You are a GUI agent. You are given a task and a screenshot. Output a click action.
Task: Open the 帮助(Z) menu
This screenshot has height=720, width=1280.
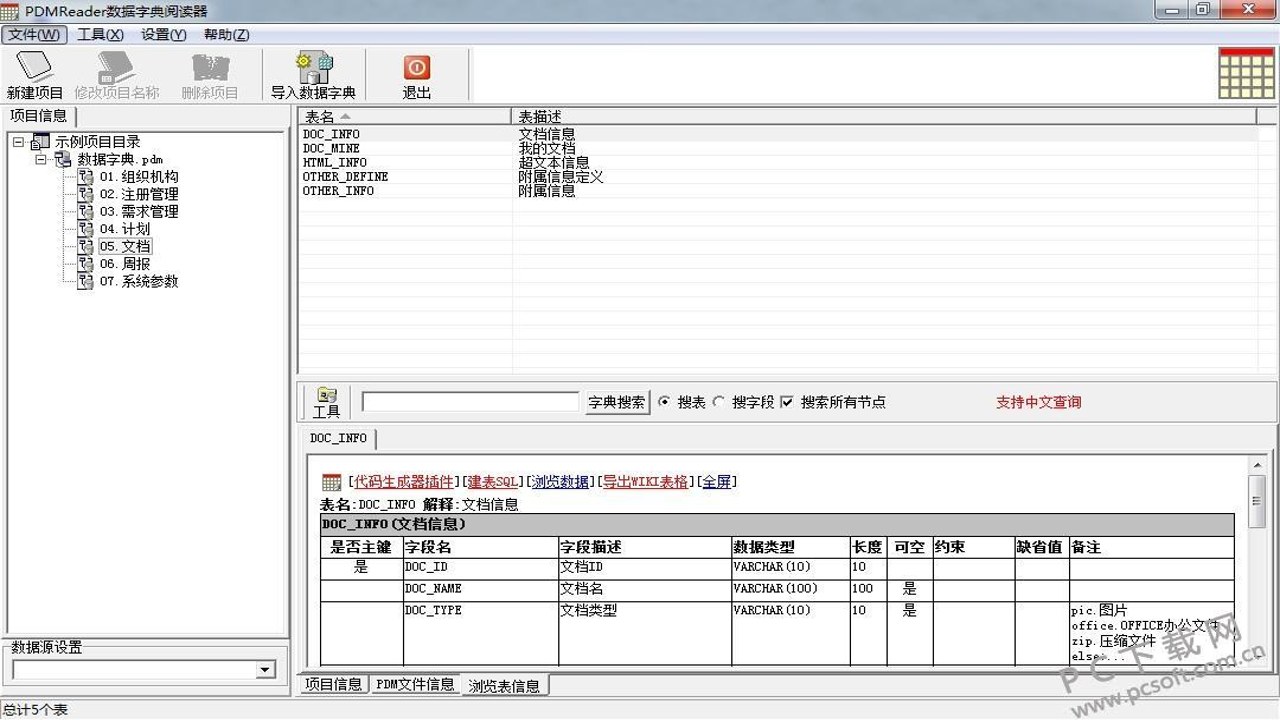click(x=226, y=34)
